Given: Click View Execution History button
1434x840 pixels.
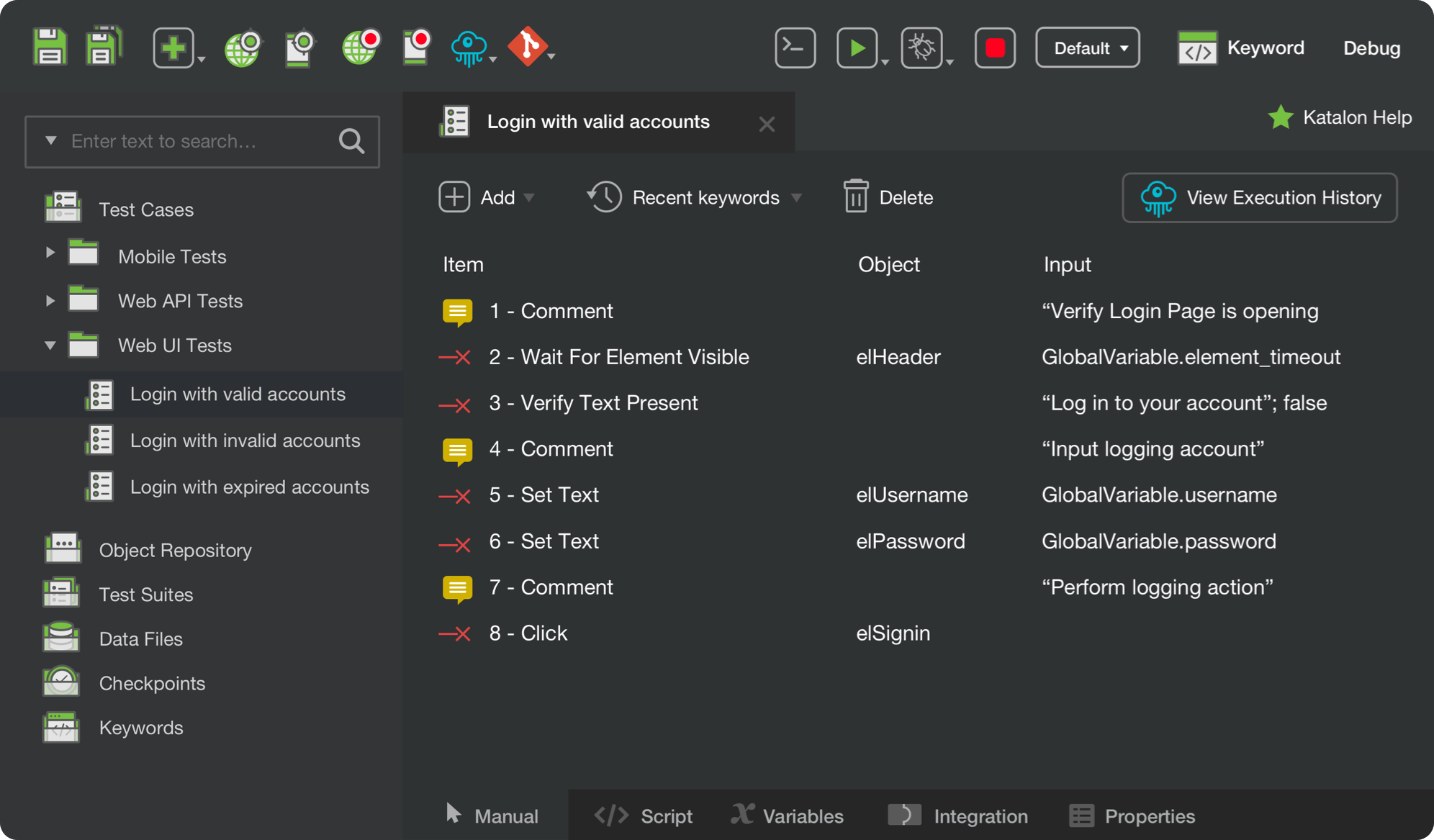Looking at the screenshot, I should 1259,198.
